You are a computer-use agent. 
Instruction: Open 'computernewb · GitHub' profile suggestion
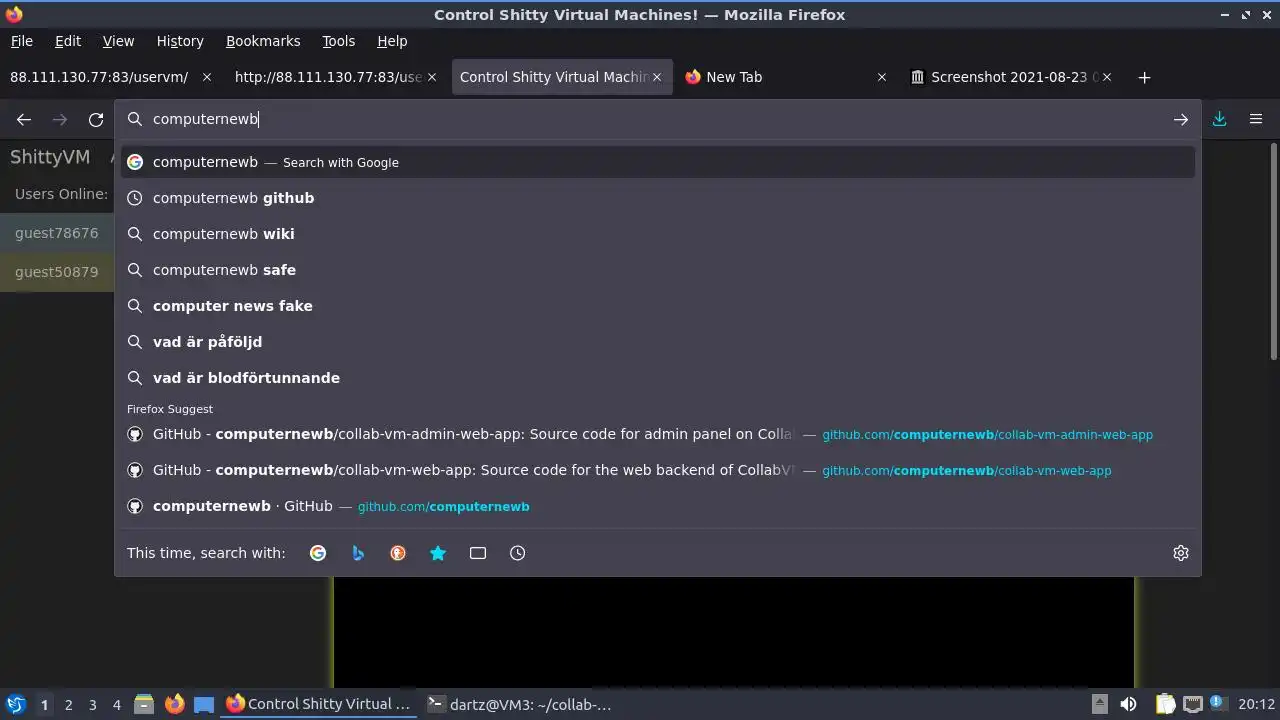[x=658, y=506]
